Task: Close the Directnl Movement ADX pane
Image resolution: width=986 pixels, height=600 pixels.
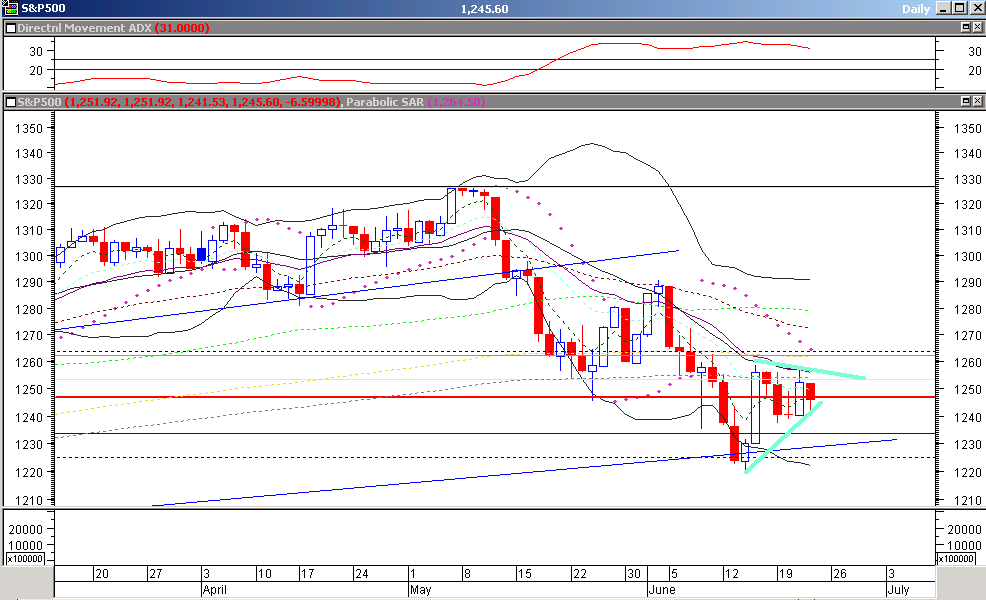Action: pos(978,28)
